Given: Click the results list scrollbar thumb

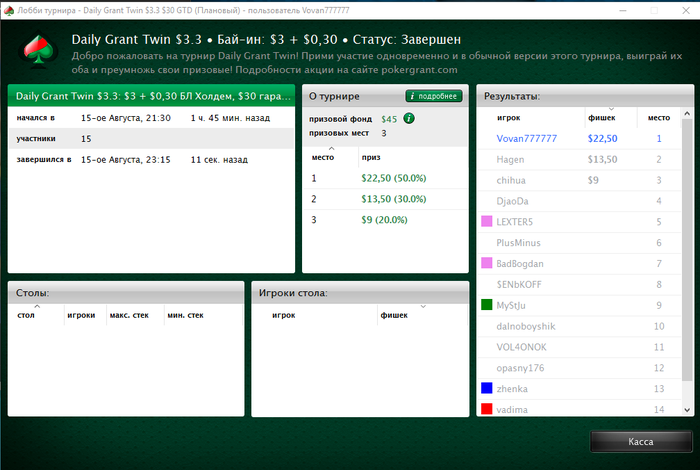Looking at the screenshot, I should point(687,250).
